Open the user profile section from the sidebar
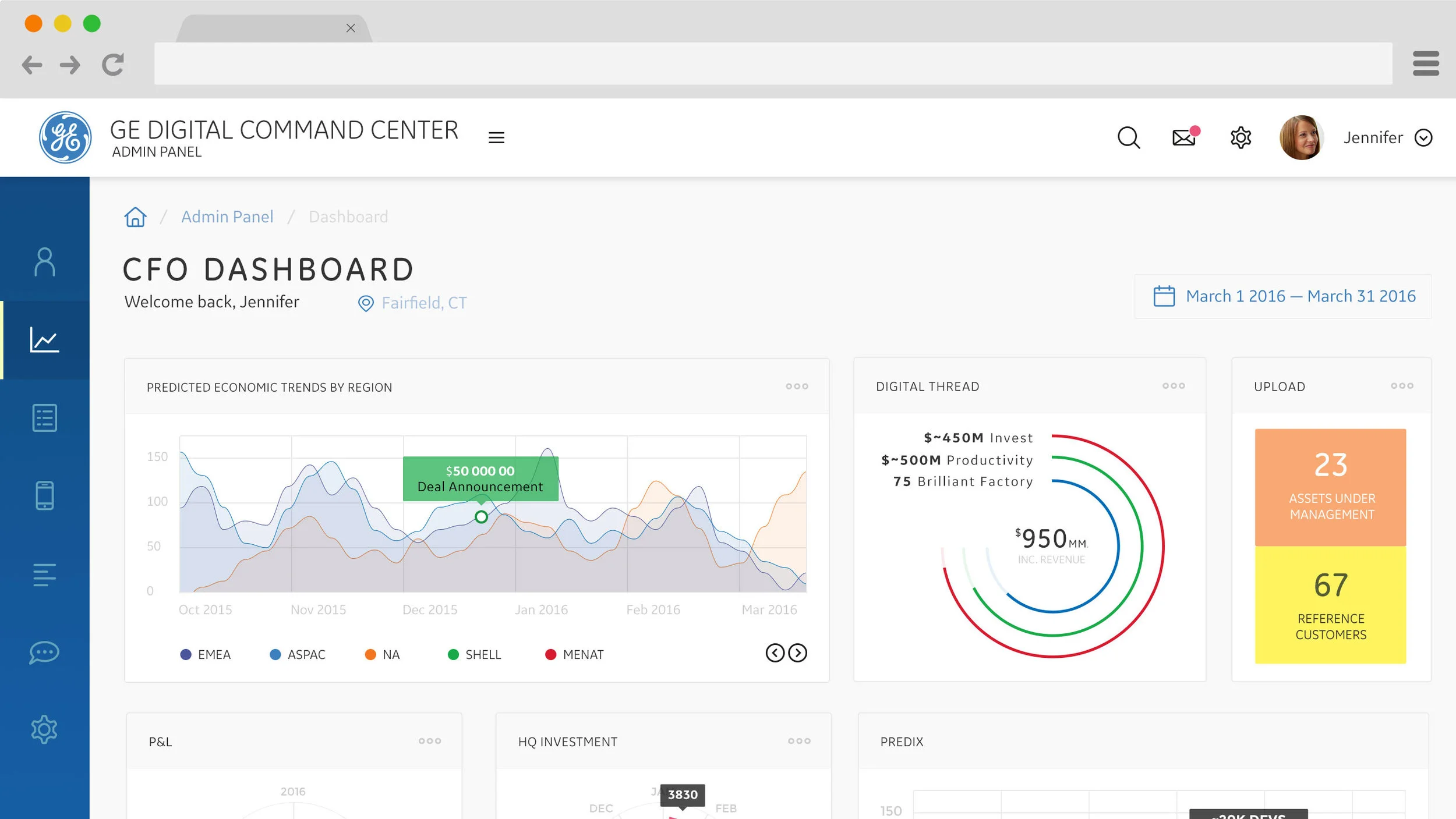 click(44, 262)
